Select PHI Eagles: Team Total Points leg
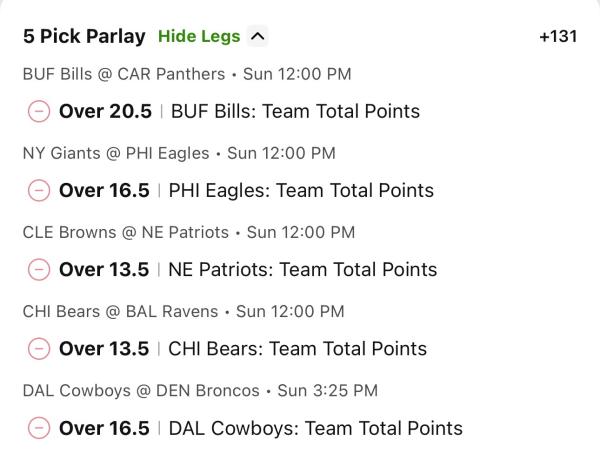 (301, 190)
